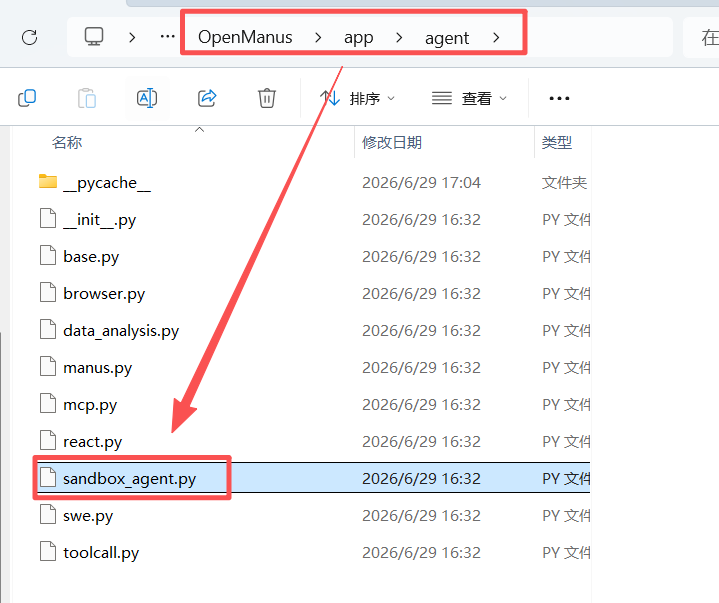Click the modified date of toolcall.py
The width and height of the screenshot is (719, 603).
click(421, 553)
